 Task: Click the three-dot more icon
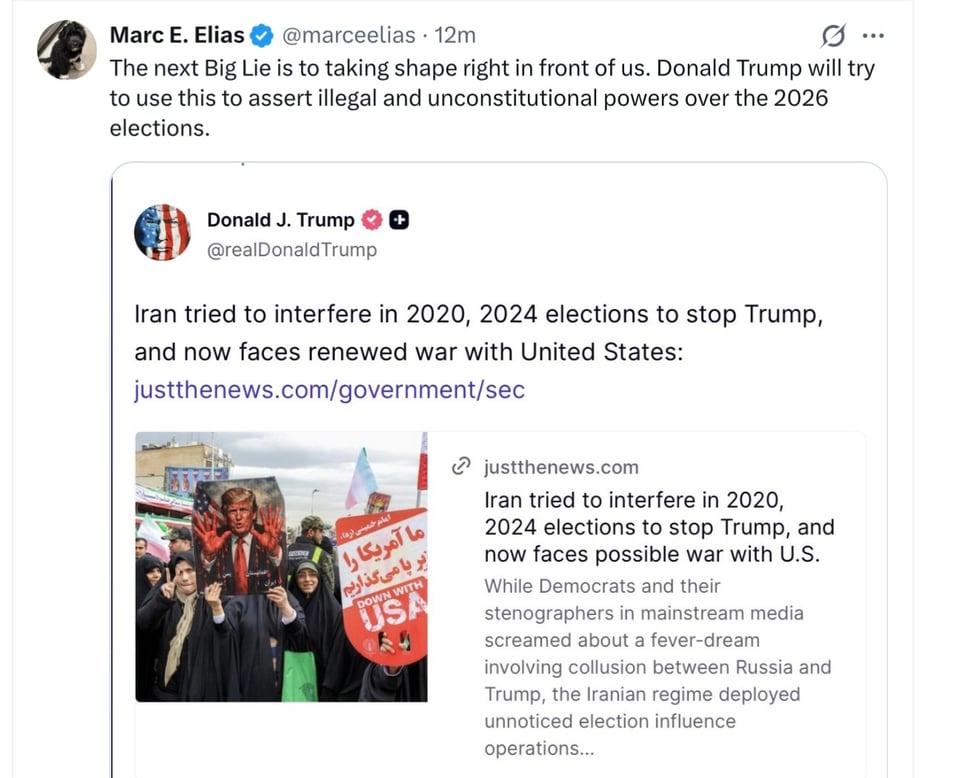point(873,35)
